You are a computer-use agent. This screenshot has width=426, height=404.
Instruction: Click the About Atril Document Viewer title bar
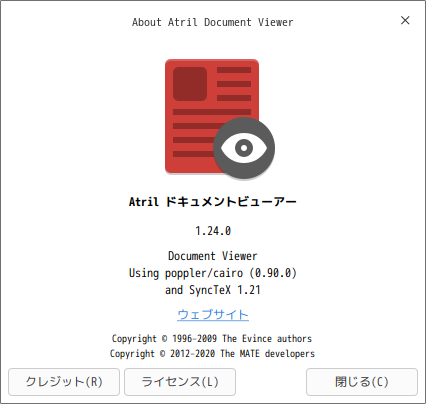(x=213, y=22)
